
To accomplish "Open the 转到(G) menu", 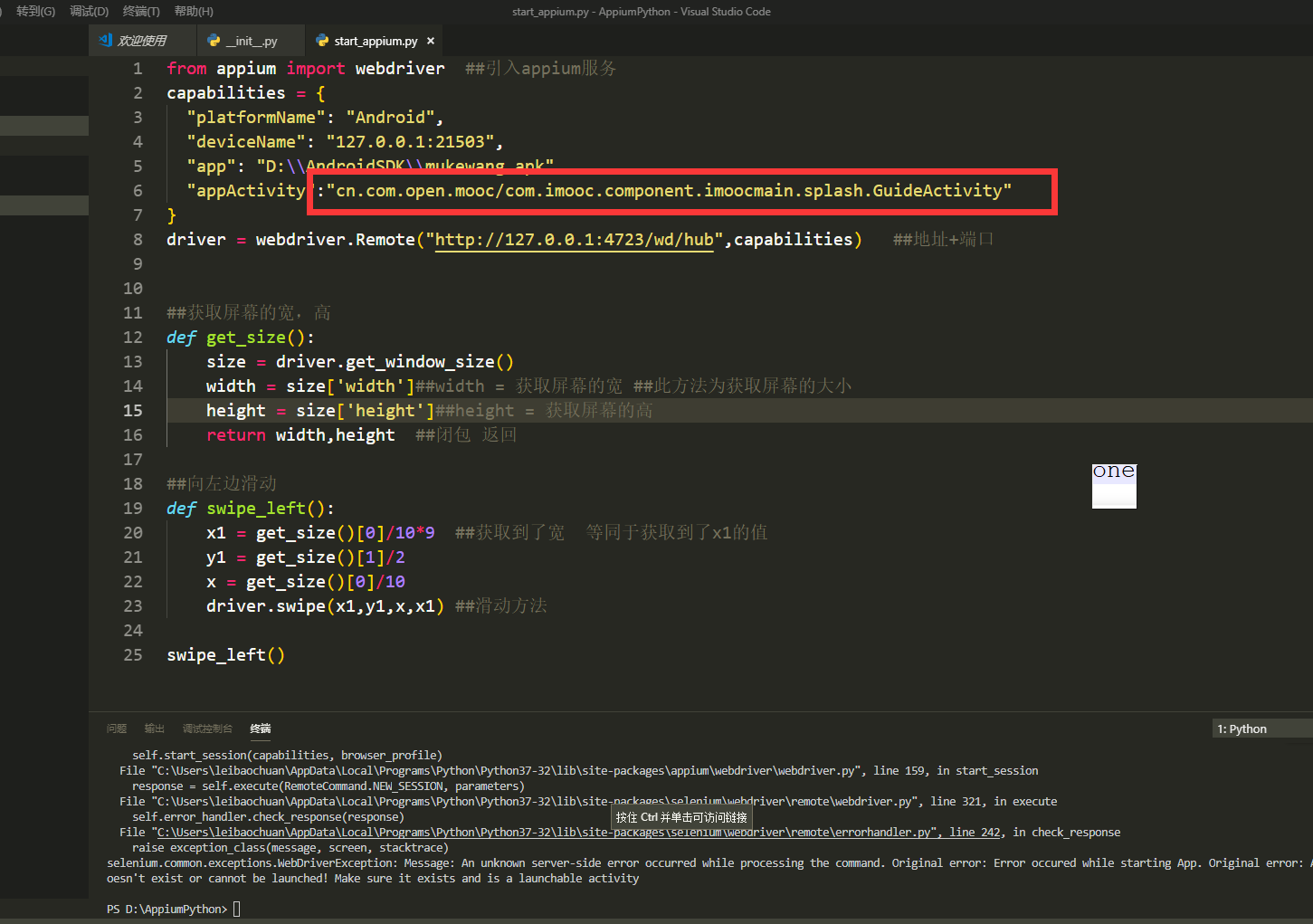I will tap(35, 11).
